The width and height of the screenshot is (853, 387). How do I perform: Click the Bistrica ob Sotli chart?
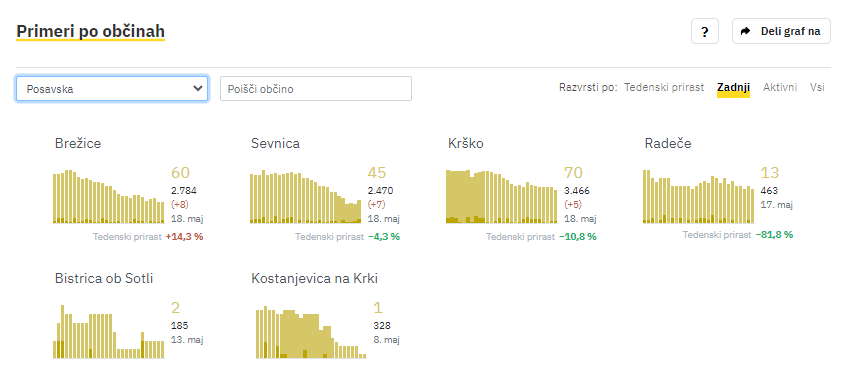tap(108, 331)
